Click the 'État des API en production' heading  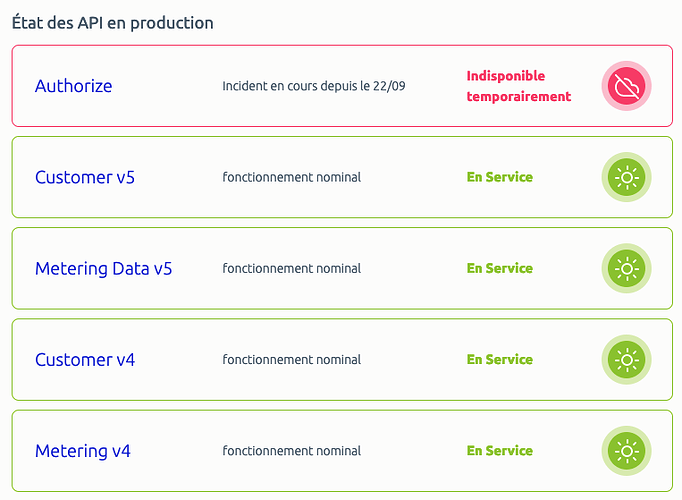pos(113,22)
